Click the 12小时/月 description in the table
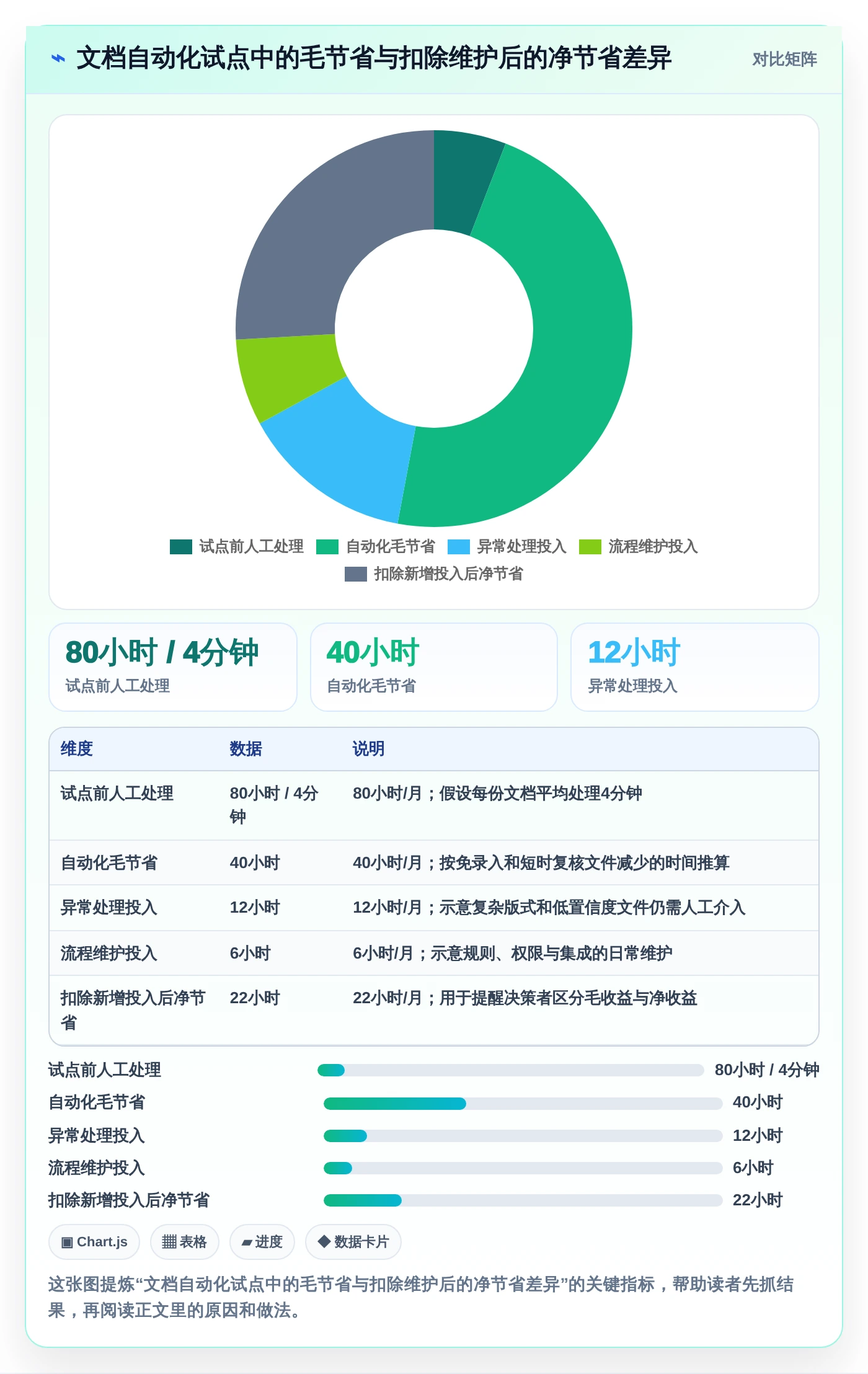868x1374 pixels. (x=549, y=908)
